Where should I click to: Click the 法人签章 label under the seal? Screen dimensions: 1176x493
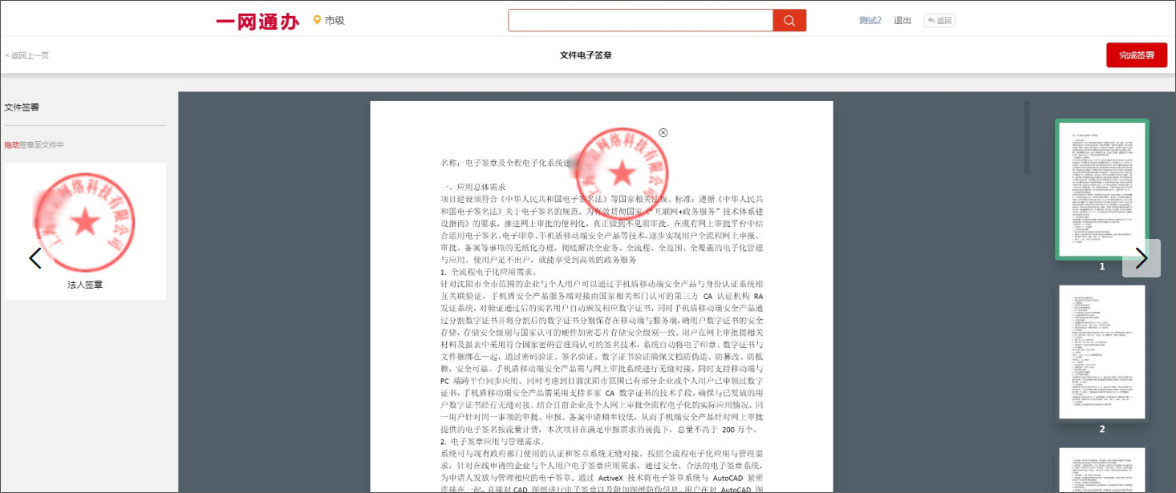coord(85,285)
